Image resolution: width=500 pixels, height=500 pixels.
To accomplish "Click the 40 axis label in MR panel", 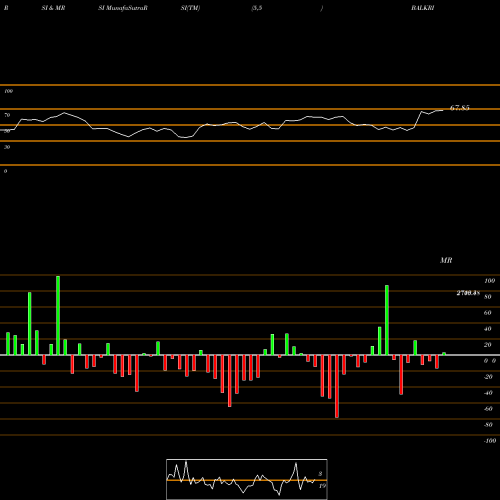I will [488, 329].
